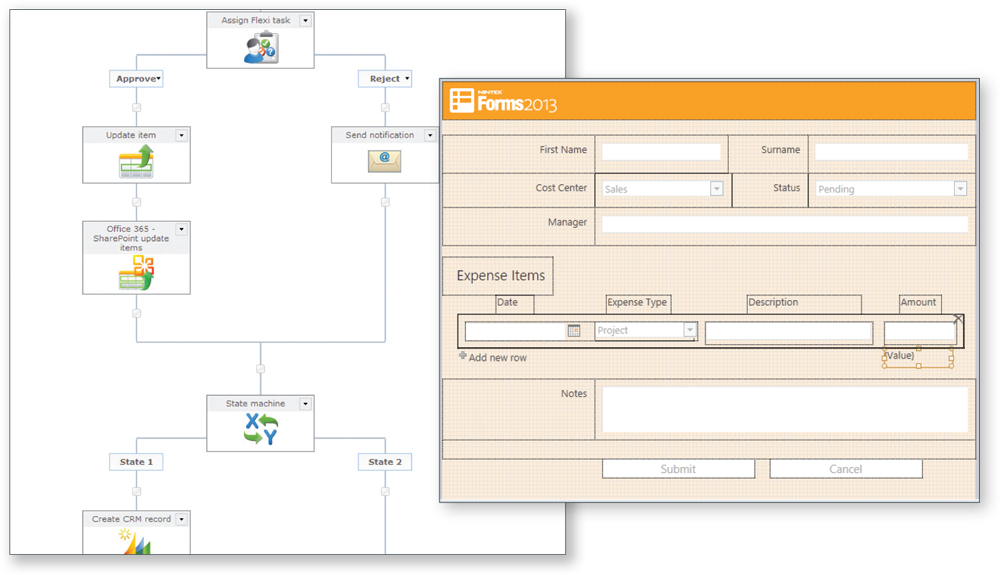1000x575 pixels.
Task: Delete expense row with X icon
Action: pos(958,319)
